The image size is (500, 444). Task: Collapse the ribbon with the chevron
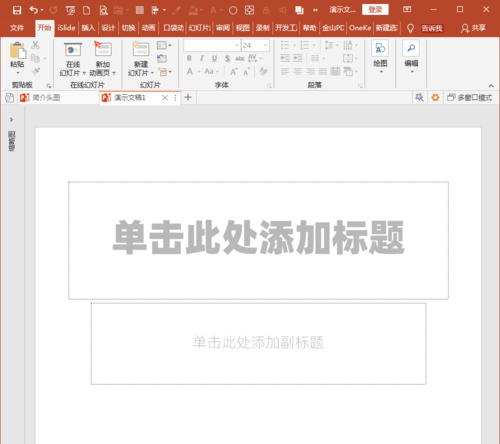coord(491,86)
